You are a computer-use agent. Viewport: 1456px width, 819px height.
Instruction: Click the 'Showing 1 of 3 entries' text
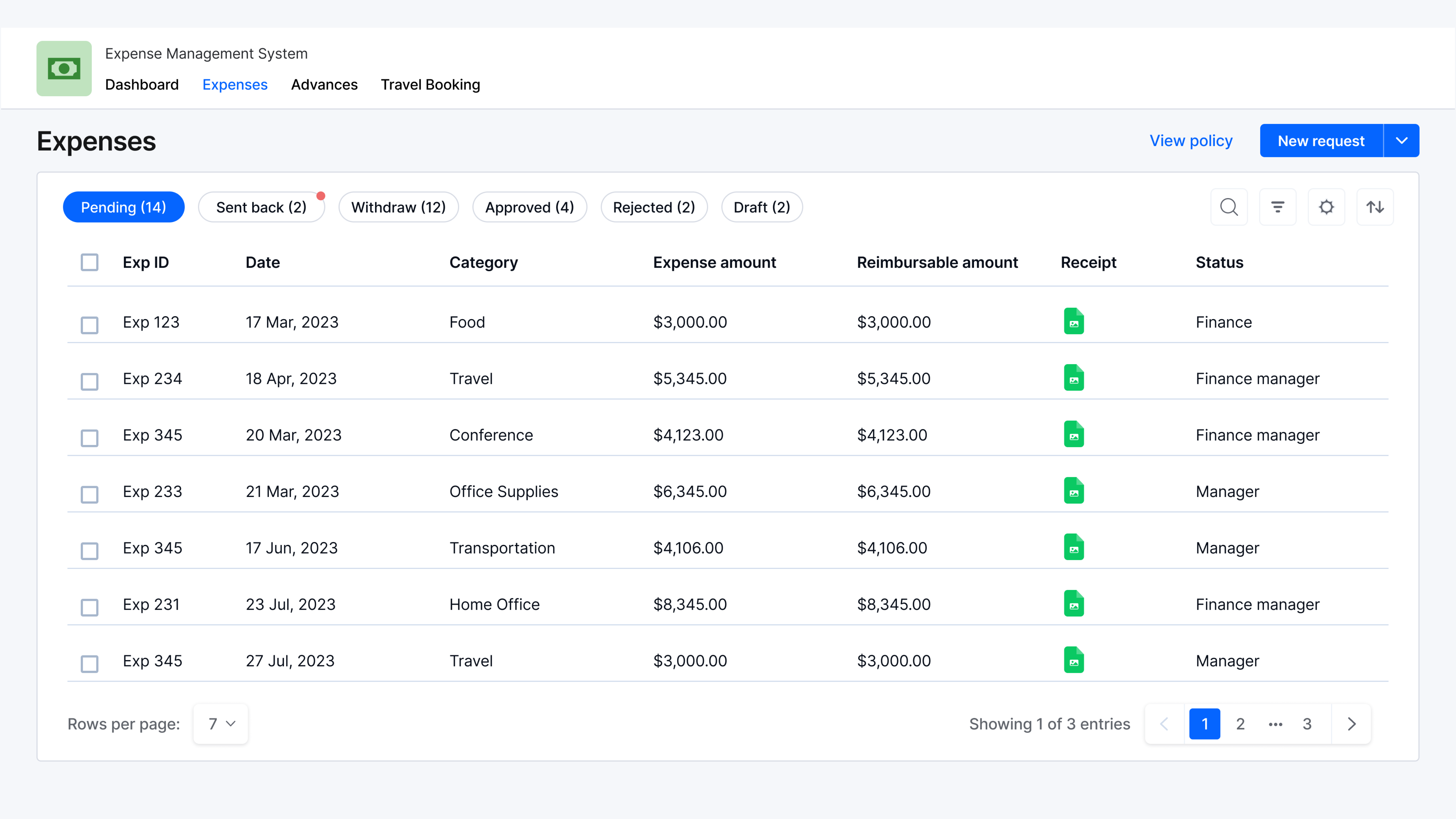tap(1050, 724)
